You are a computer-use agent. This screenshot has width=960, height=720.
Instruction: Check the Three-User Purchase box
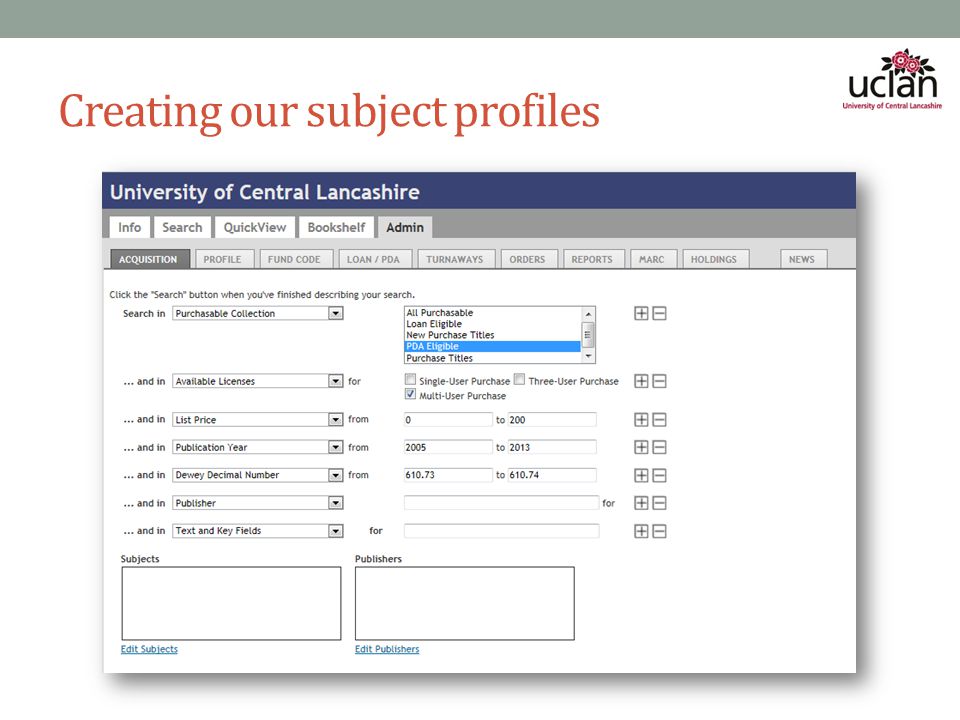[x=520, y=380]
